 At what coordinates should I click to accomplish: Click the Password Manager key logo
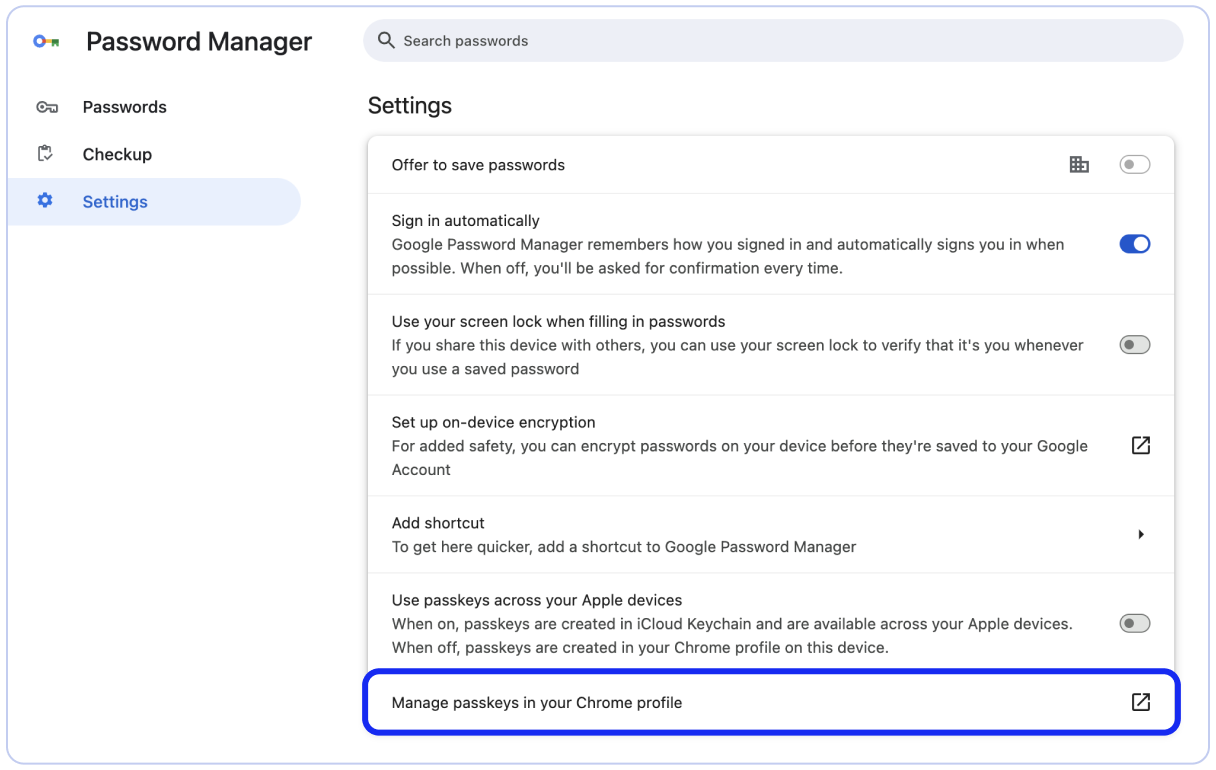click(x=46, y=42)
